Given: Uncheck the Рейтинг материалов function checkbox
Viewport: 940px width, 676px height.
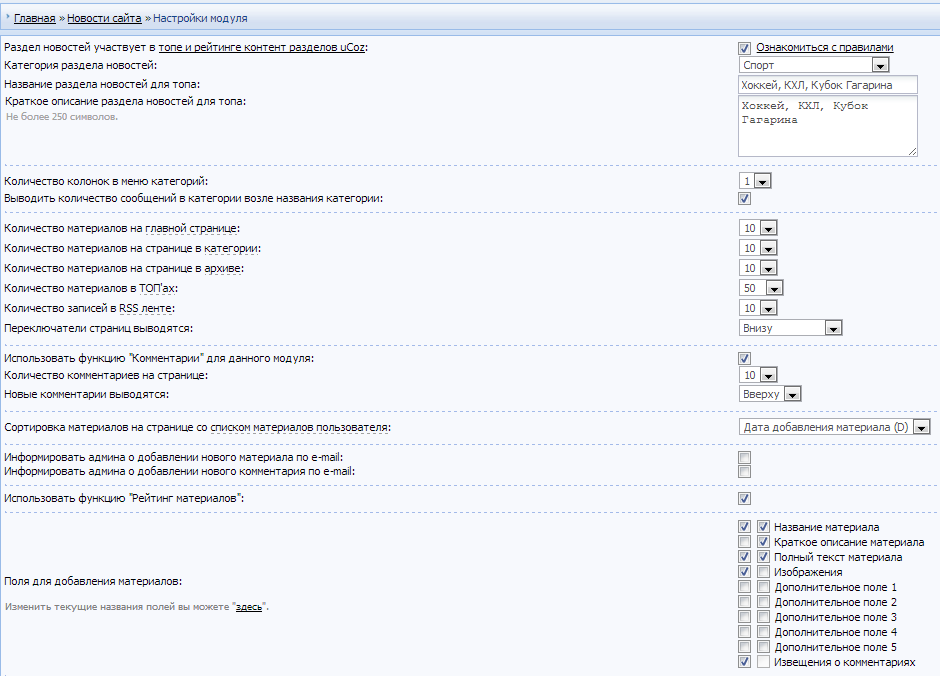Looking at the screenshot, I should coord(744,498).
